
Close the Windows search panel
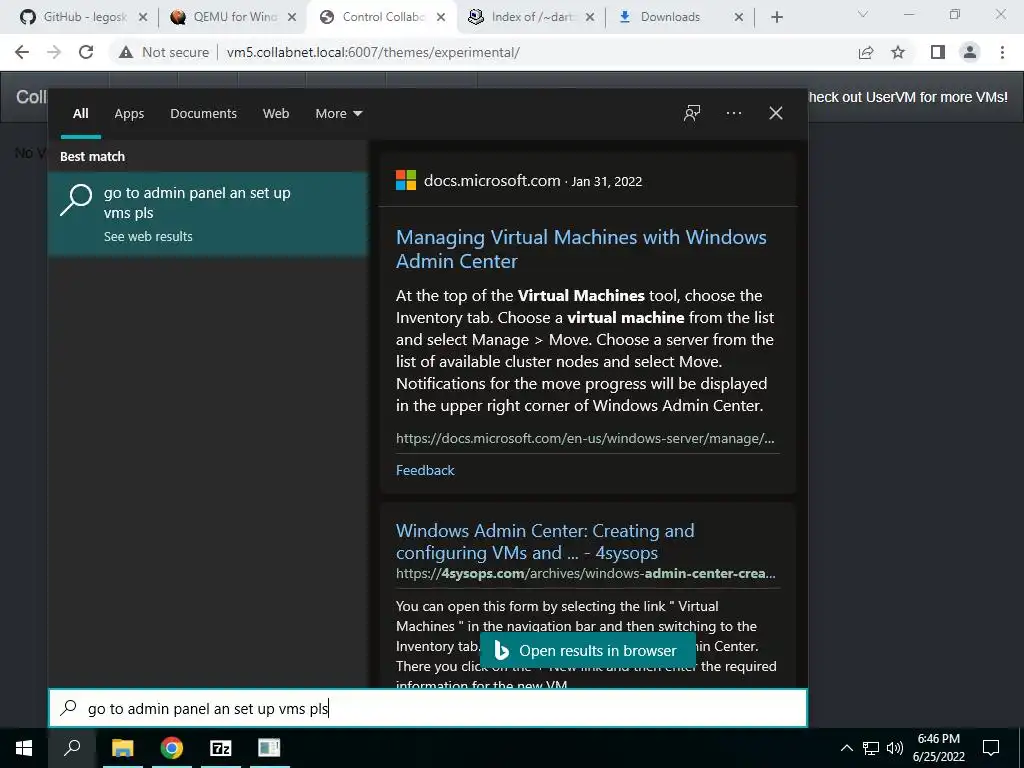776,113
